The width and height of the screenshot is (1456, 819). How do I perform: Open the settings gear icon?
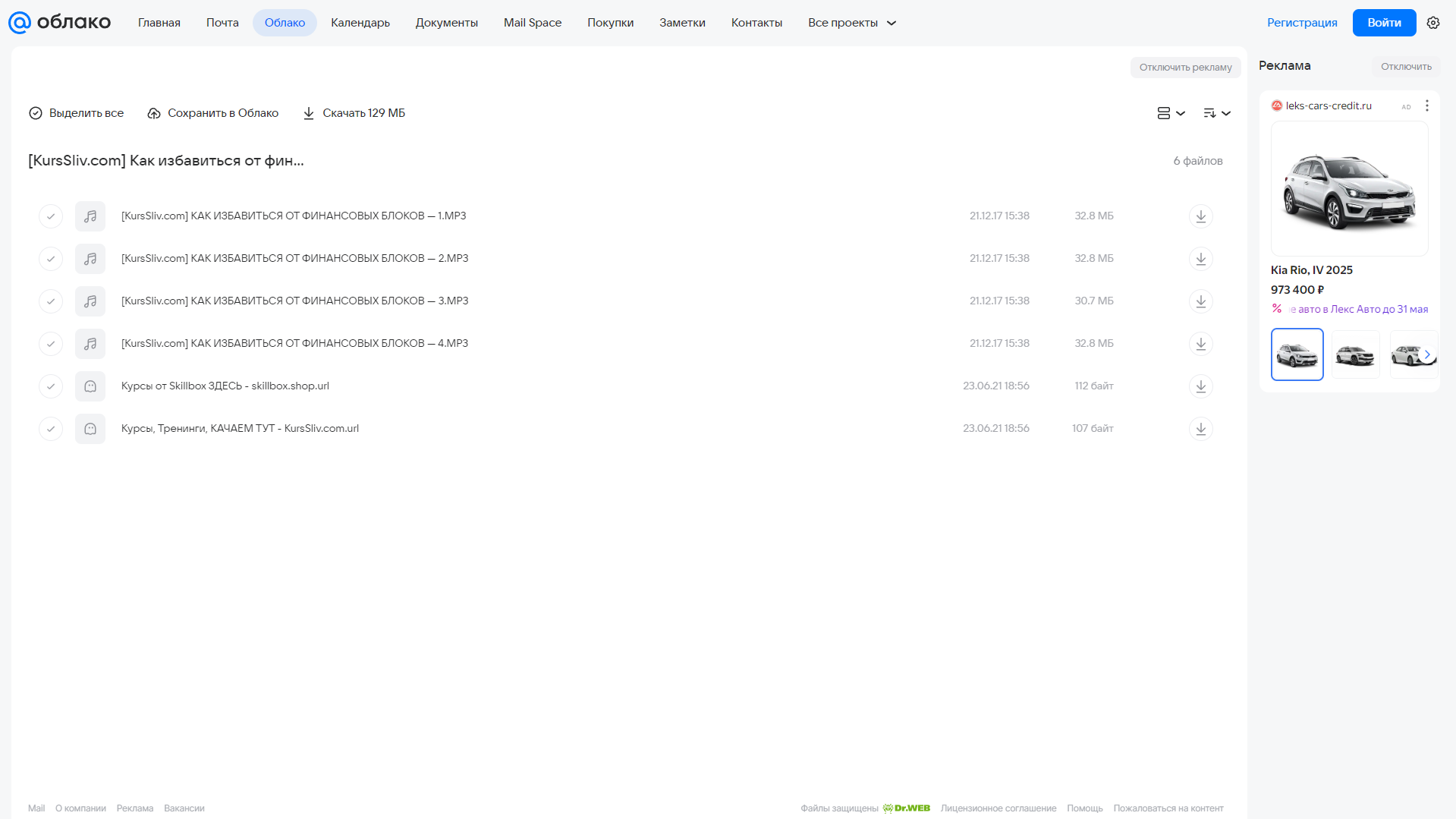pos(1433,23)
